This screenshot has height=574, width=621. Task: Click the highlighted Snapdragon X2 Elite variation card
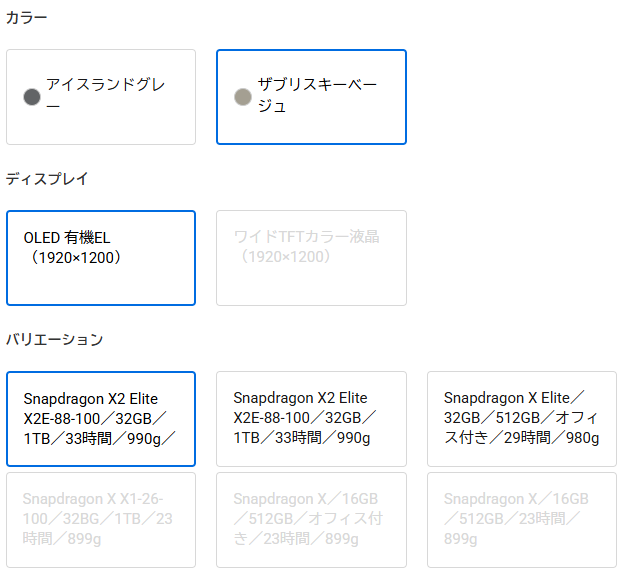click(101, 418)
